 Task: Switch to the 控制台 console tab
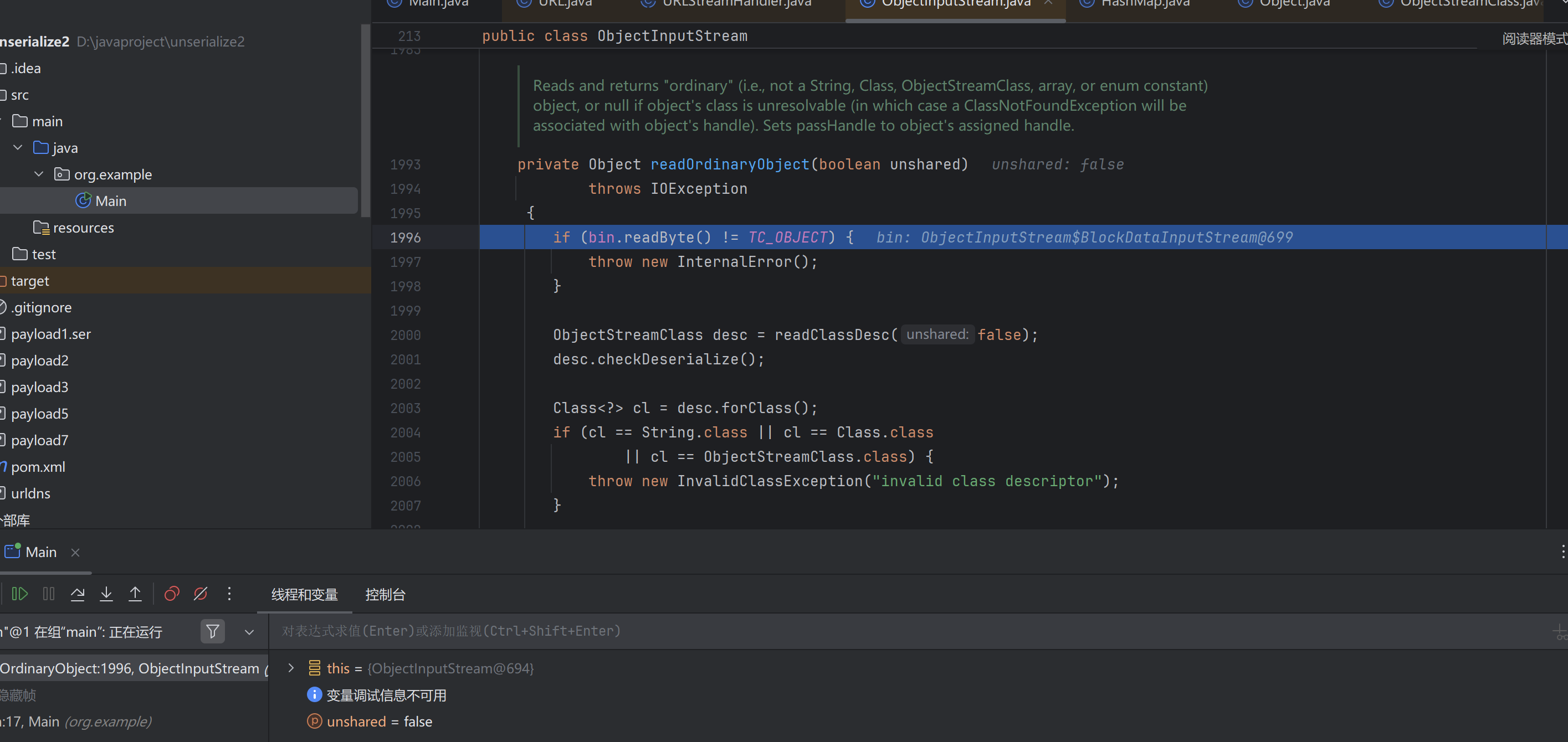coord(385,594)
